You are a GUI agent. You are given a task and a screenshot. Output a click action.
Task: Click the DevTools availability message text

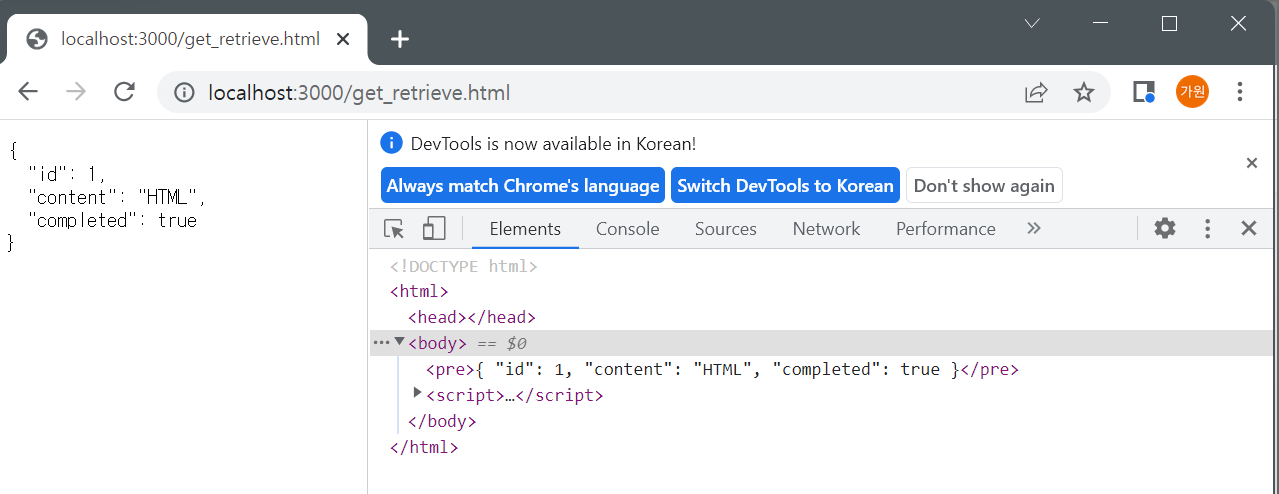553,143
